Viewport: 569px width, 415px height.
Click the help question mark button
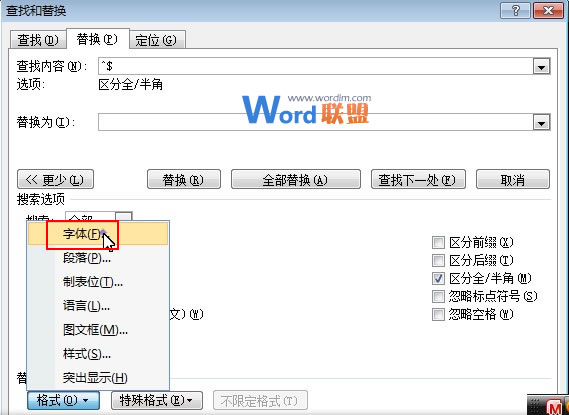click(x=515, y=11)
